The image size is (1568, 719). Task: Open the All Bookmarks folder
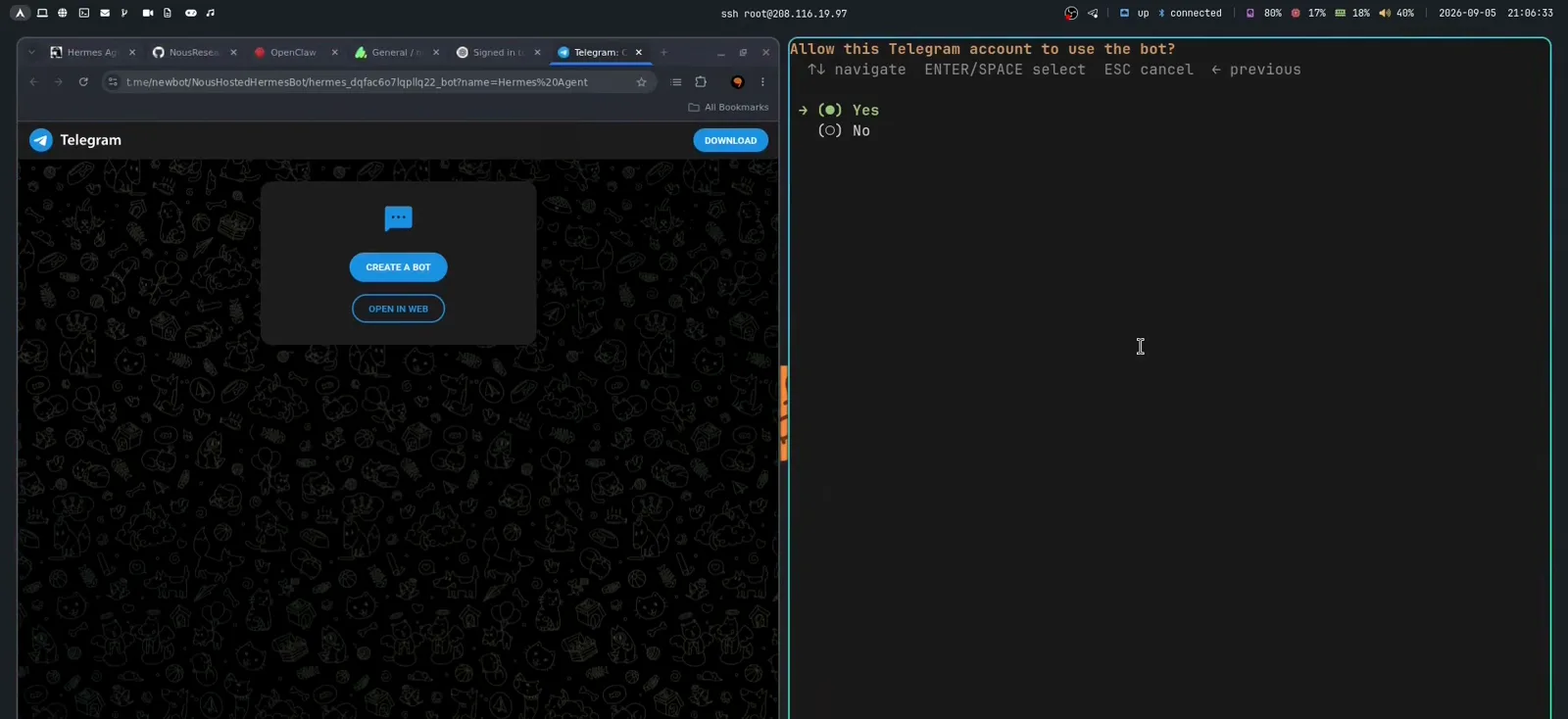click(728, 107)
